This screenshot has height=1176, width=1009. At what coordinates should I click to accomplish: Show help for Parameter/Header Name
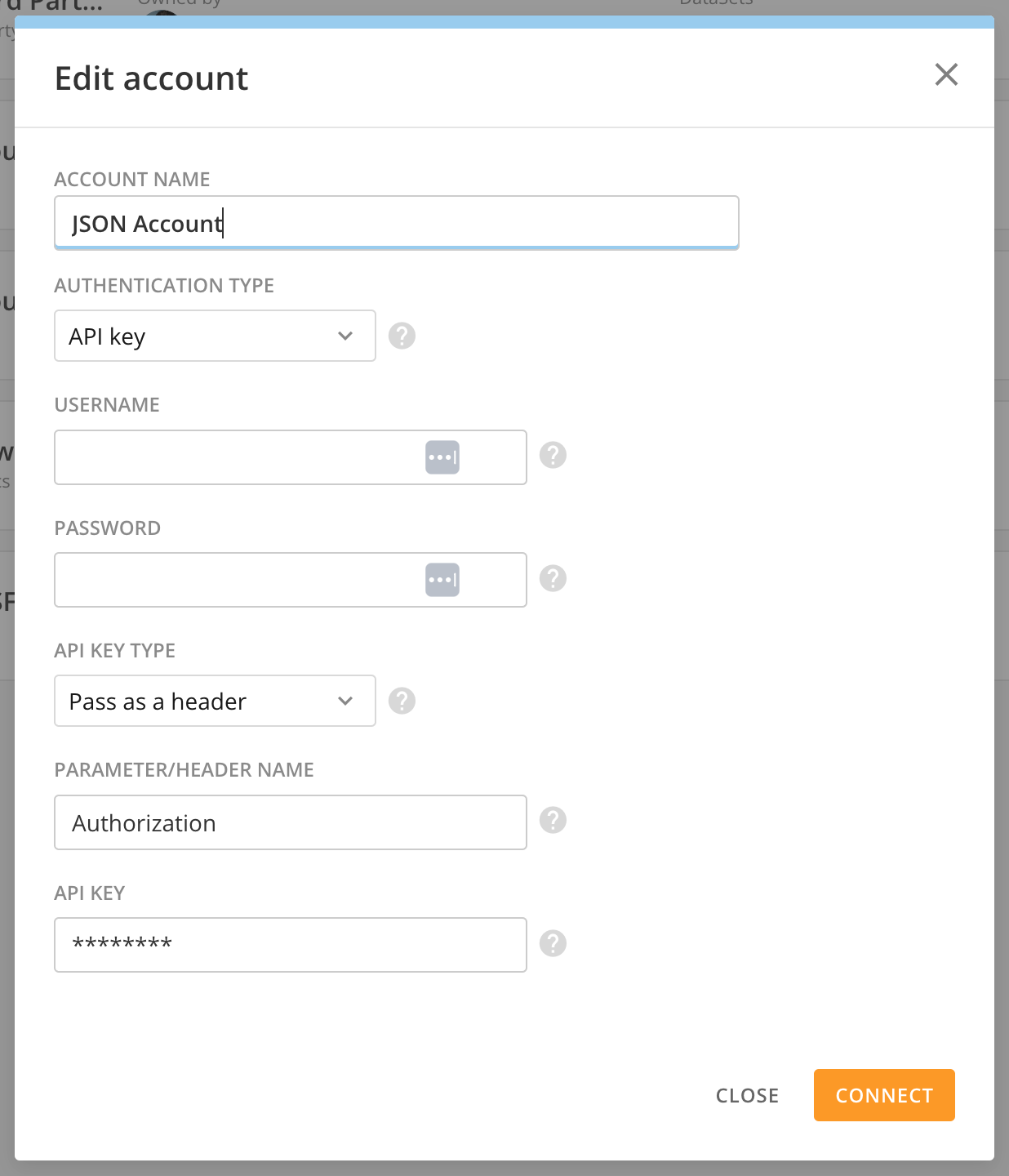click(553, 820)
